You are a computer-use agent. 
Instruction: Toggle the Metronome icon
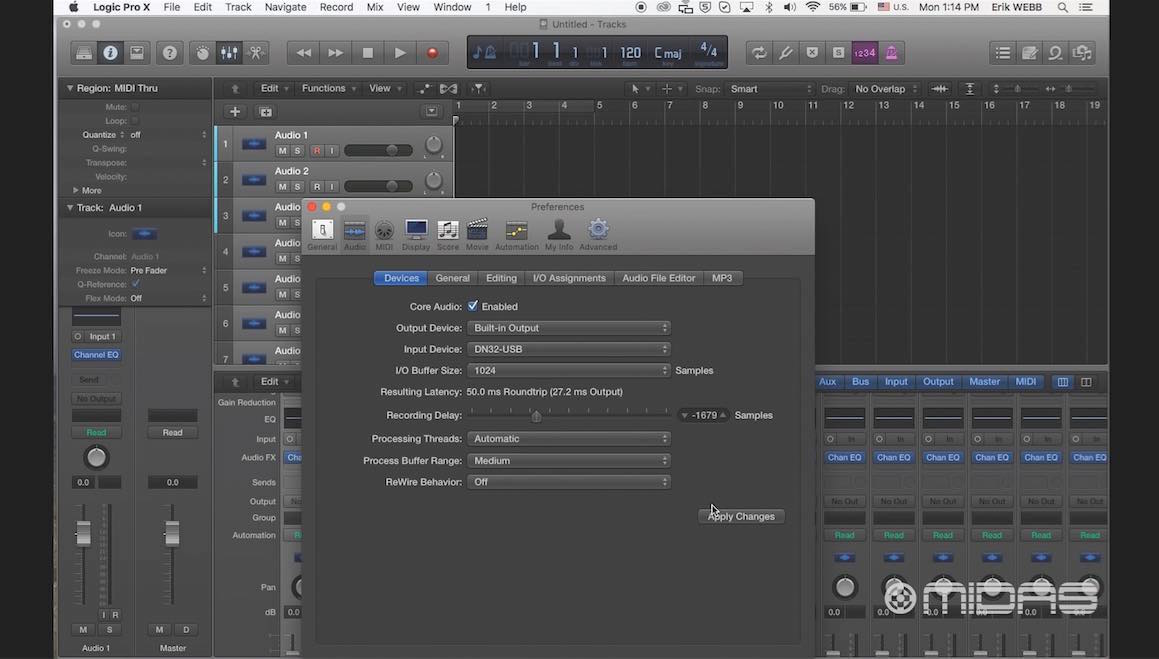891,52
